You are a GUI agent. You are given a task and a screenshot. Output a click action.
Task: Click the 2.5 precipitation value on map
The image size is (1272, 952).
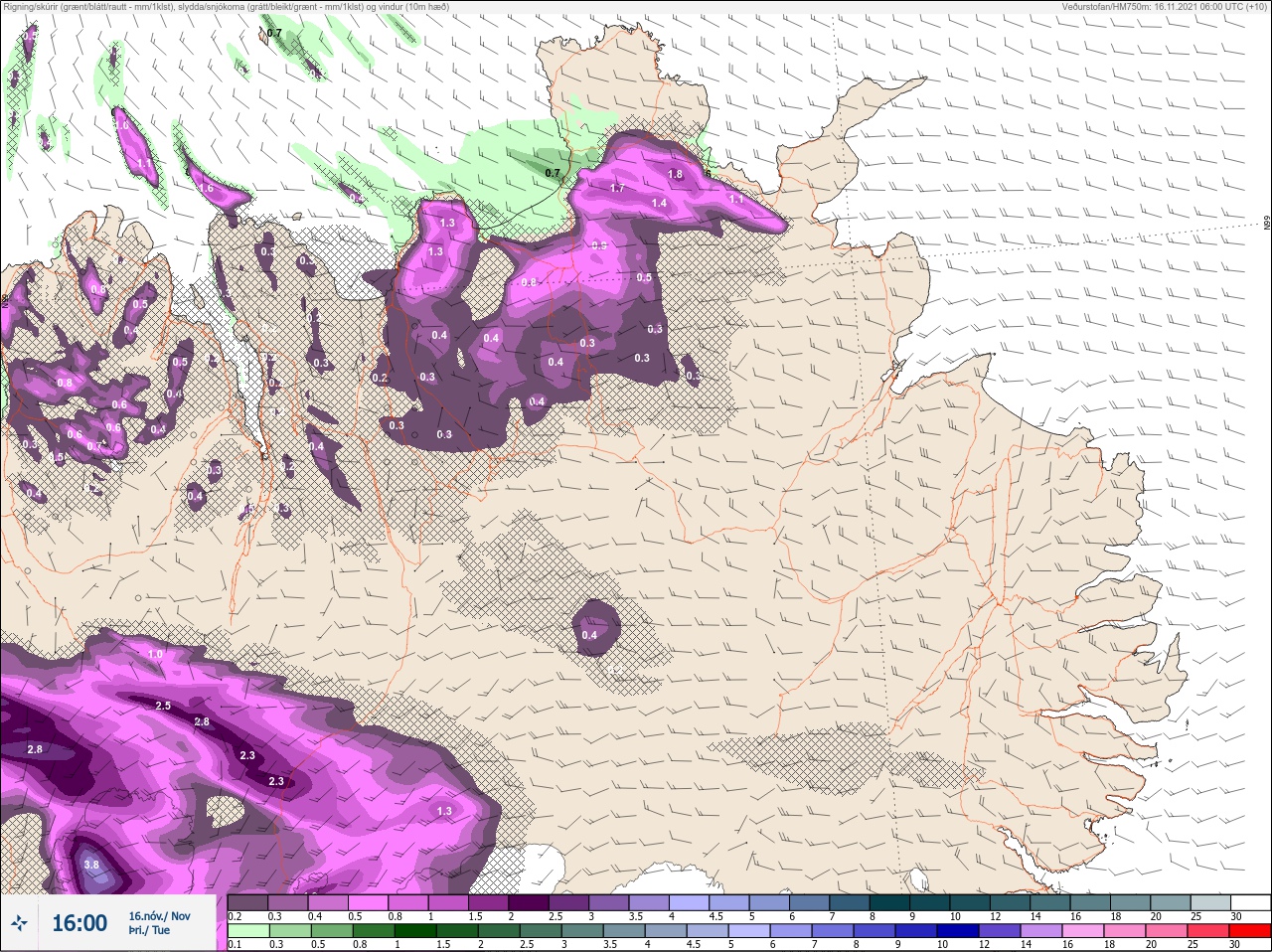click(x=164, y=706)
